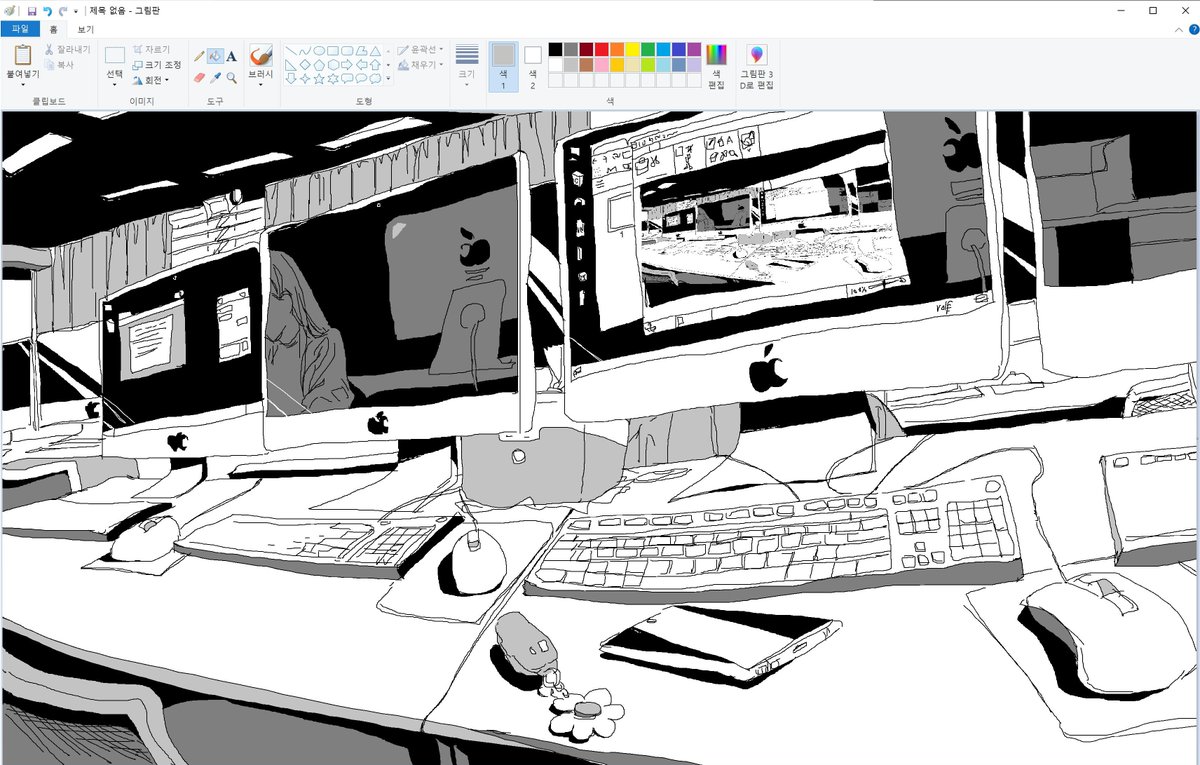Expand the Brushes (브러시) dropdown arrow
This screenshot has width=1200, height=765.
260,84
